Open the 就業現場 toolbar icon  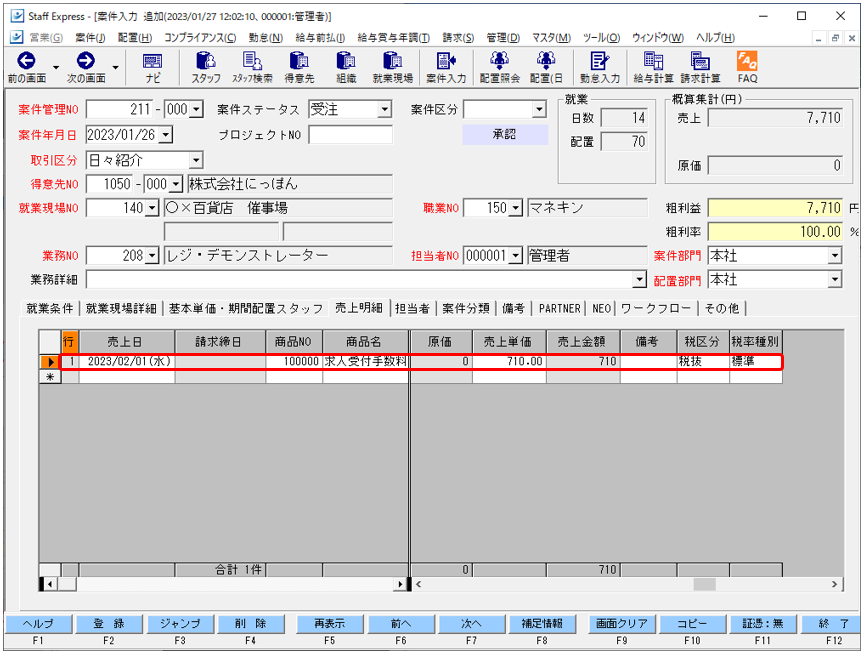tap(392, 61)
